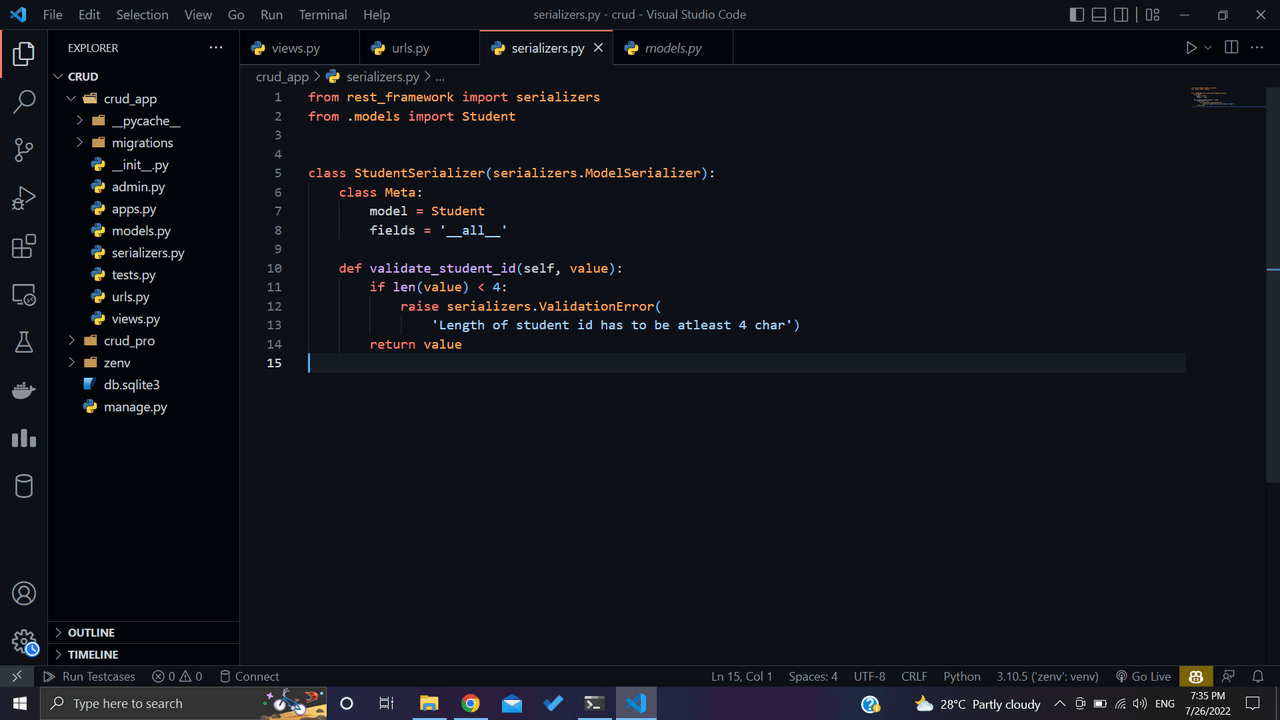Click the remote window indicator in status bar
Screen dimensions: 1280x720
pyautogui.click(x=17, y=676)
